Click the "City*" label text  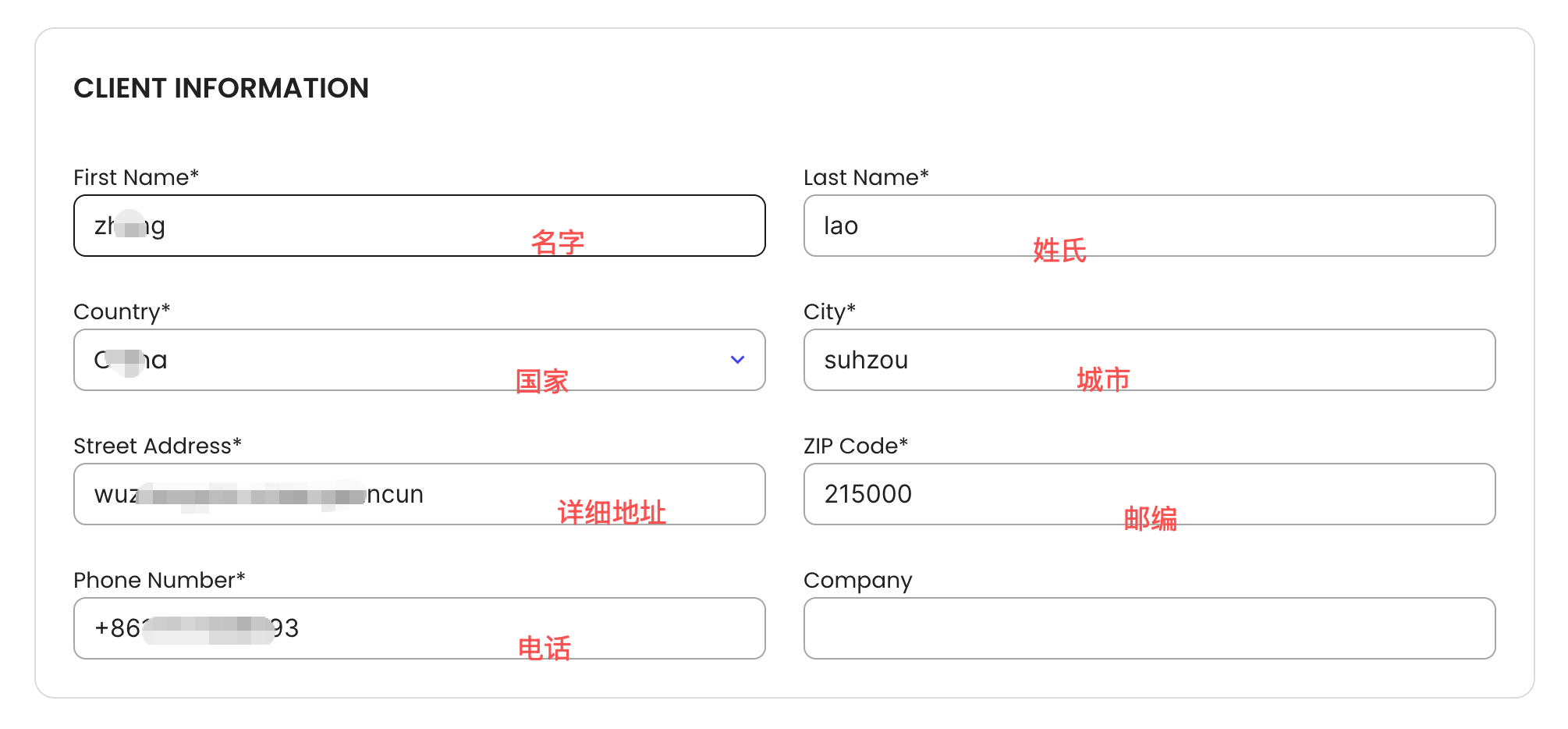click(829, 311)
